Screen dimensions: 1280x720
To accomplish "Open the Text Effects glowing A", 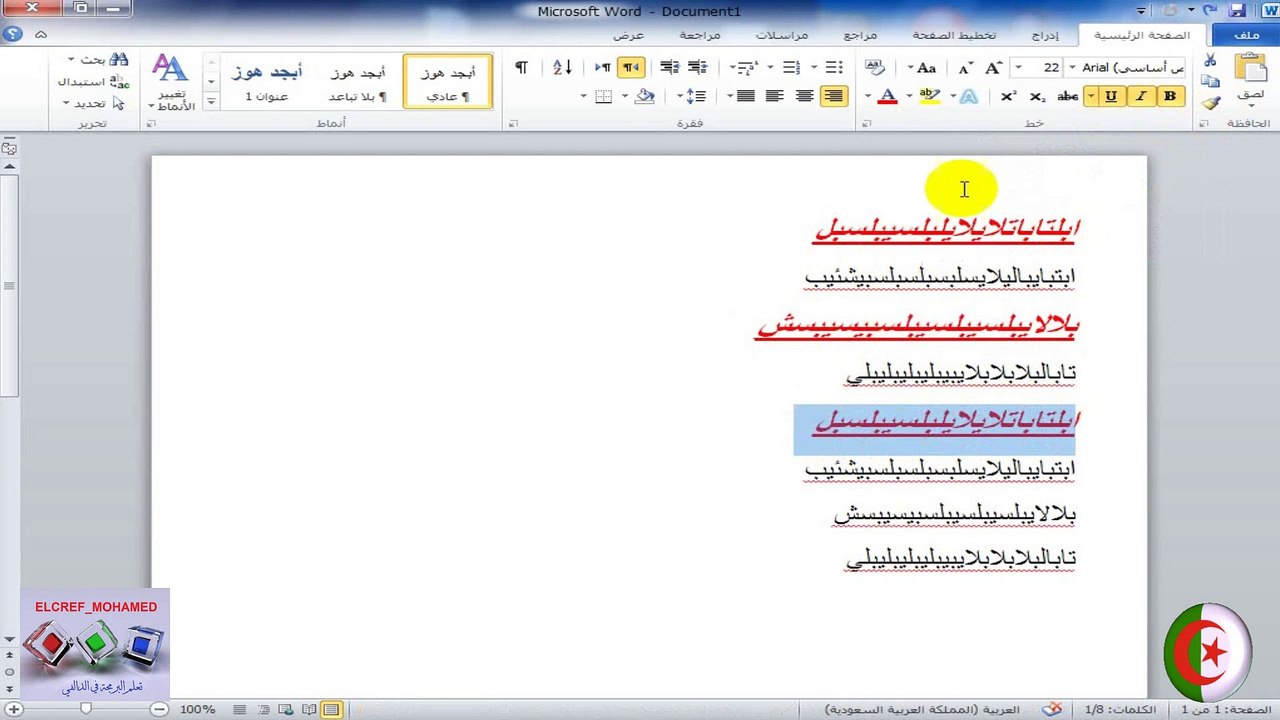I will pyautogui.click(x=968, y=96).
